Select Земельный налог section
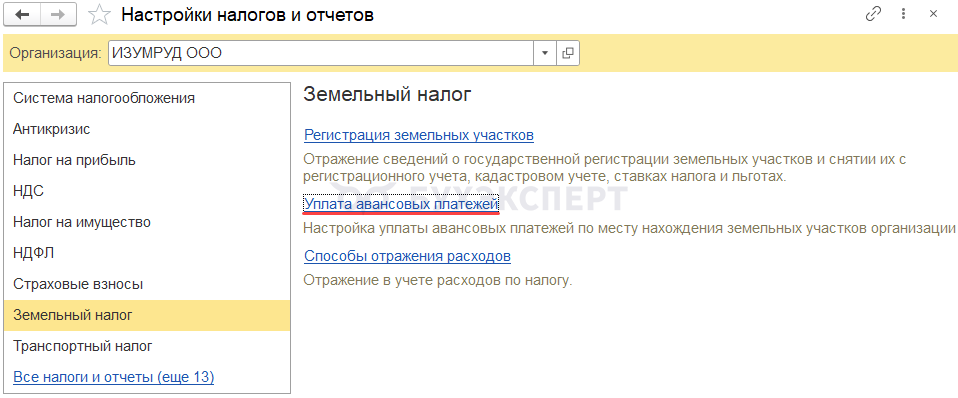The height and width of the screenshot is (398, 958). click(x=147, y=315)
